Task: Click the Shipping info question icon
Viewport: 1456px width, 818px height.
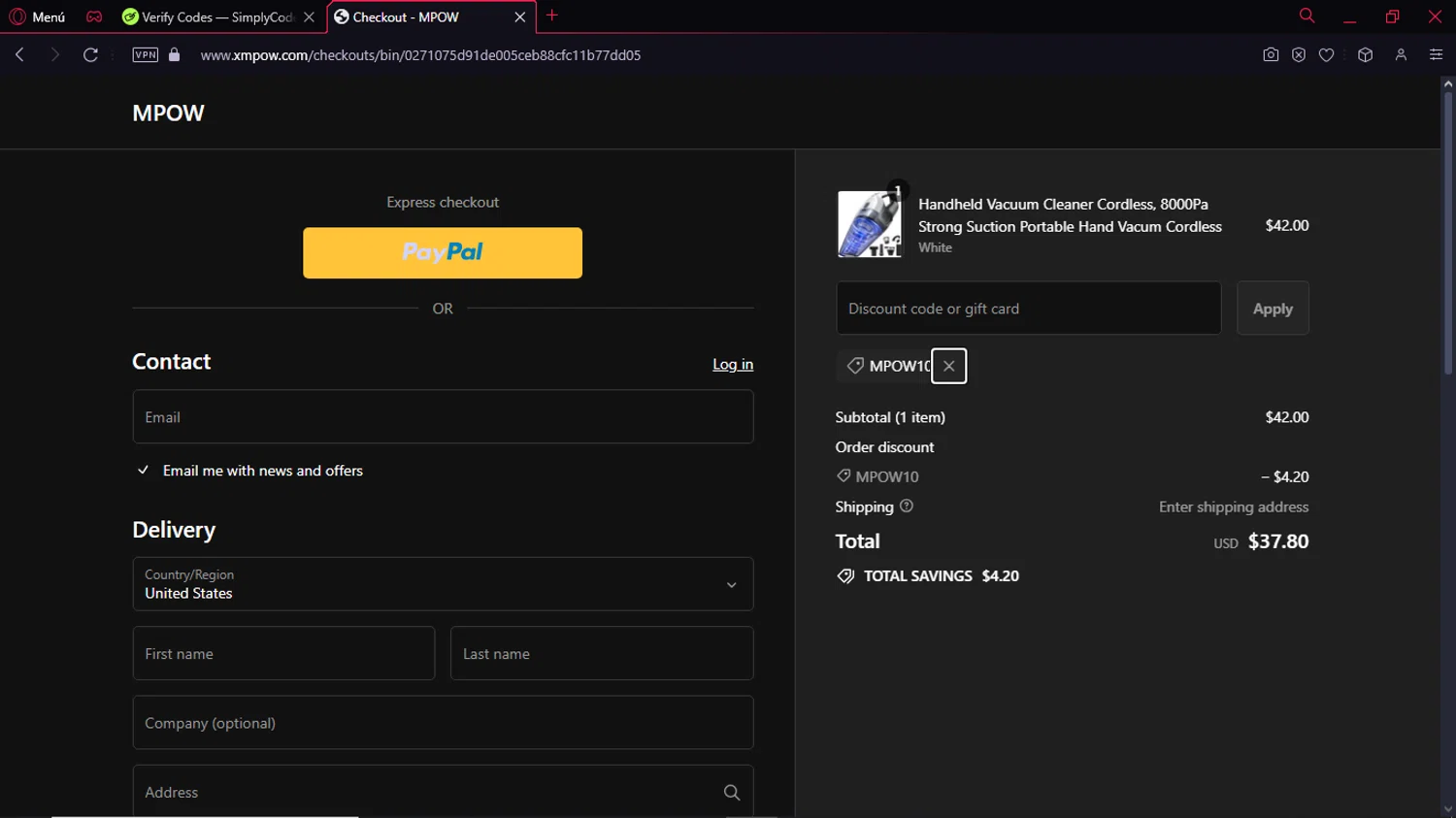Action: click(907, 507)
